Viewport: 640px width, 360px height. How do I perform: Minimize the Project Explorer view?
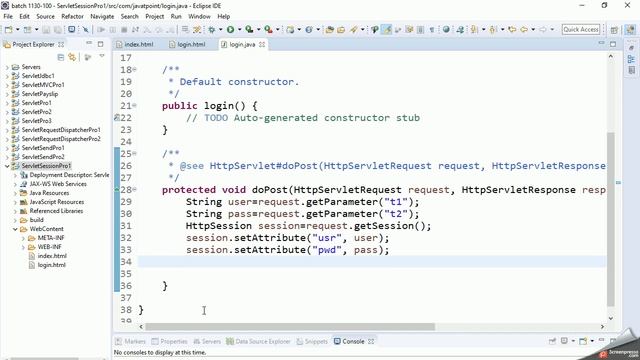pyautogui.click(x=89, y=43)
